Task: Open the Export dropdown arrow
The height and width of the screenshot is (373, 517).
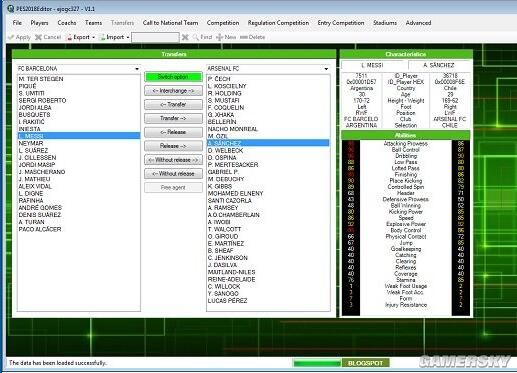Action: click(x=94, y=37)
